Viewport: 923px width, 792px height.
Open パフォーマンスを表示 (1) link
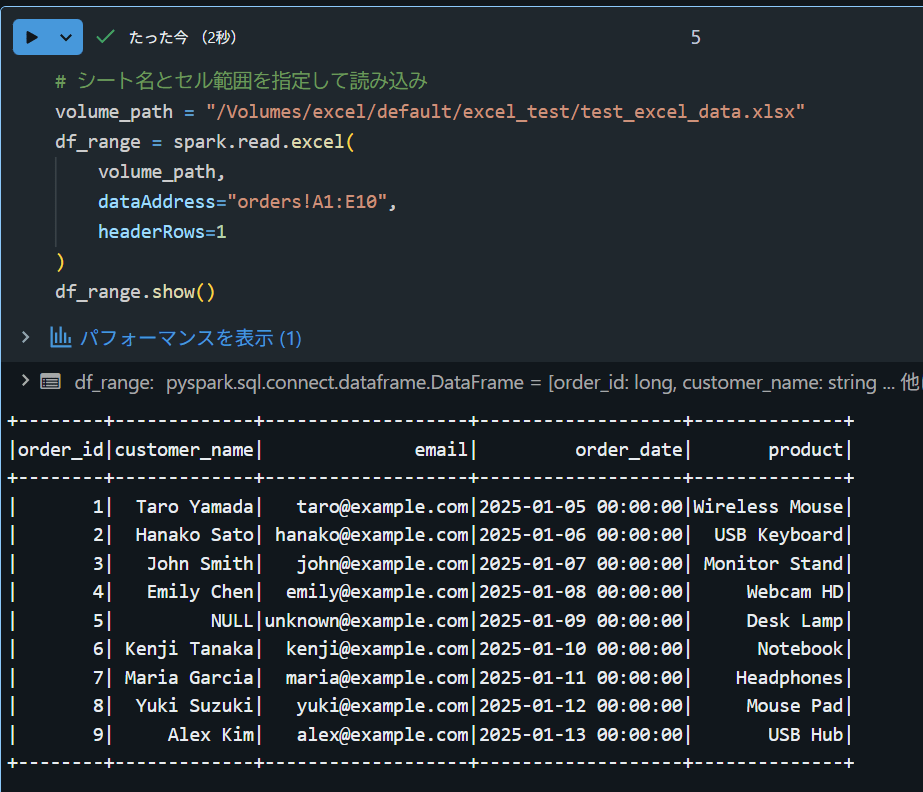coord(190,338)
